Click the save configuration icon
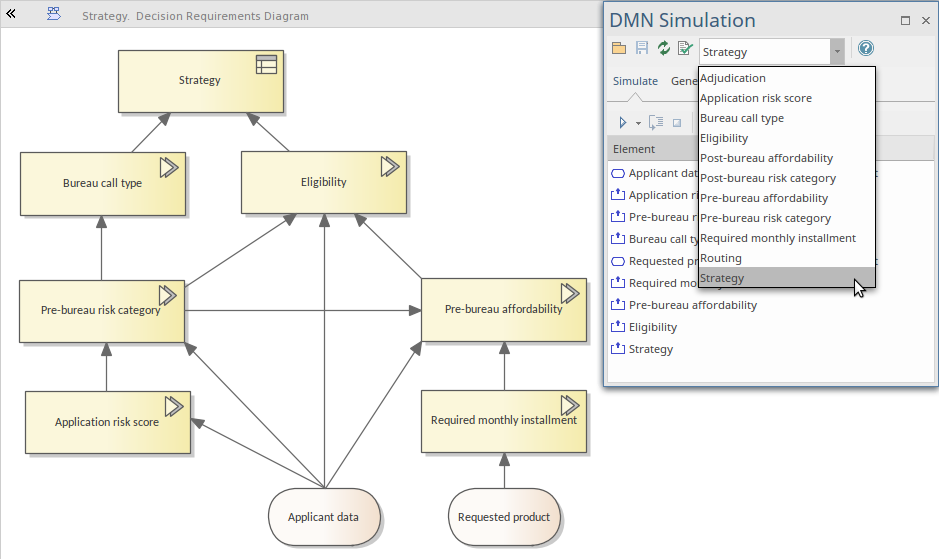The height and width of the screenshot is (559, 939). point(641,49)
